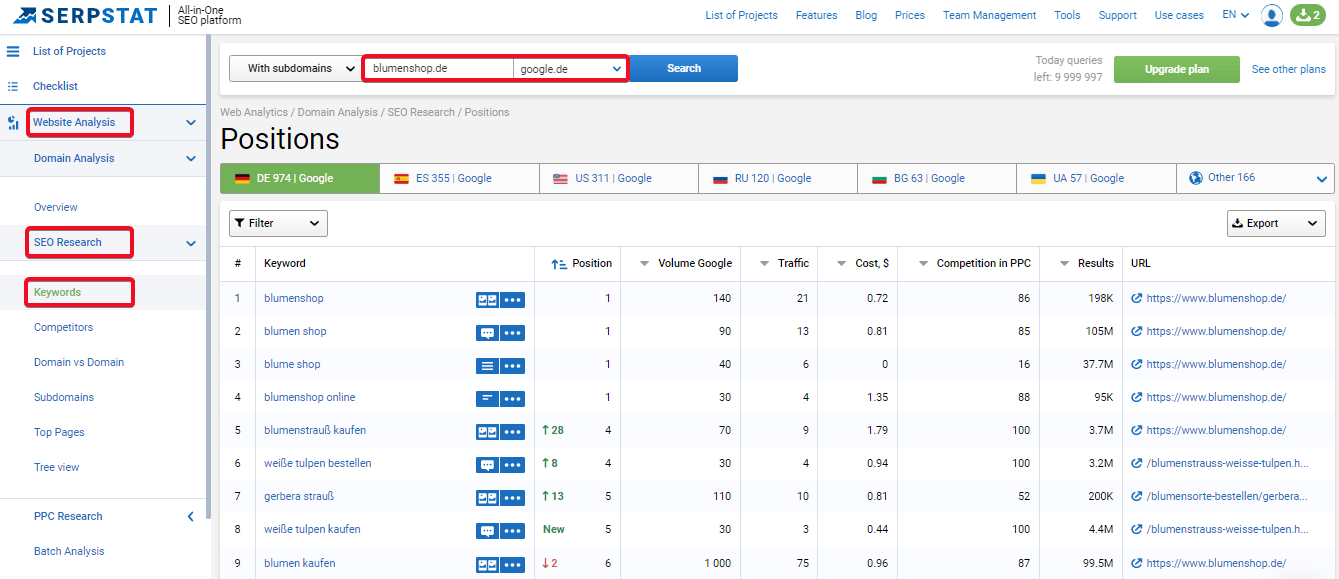Open Tree view in the sidebar
This screenshot has width=1339, height=579.
click(x=57, y=467)
